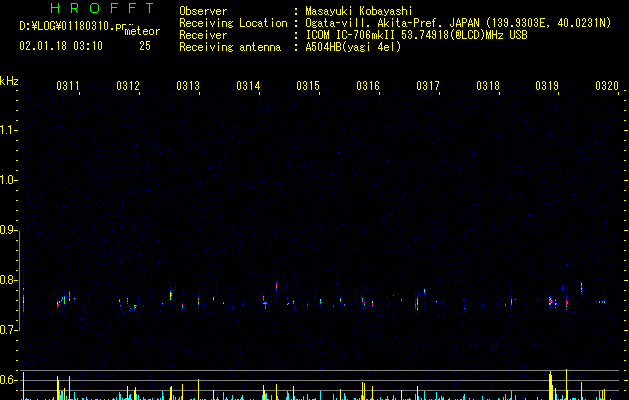The image size is (629, 400).
Task: Click the 0314 time axis marker
Action: point(248,85)
